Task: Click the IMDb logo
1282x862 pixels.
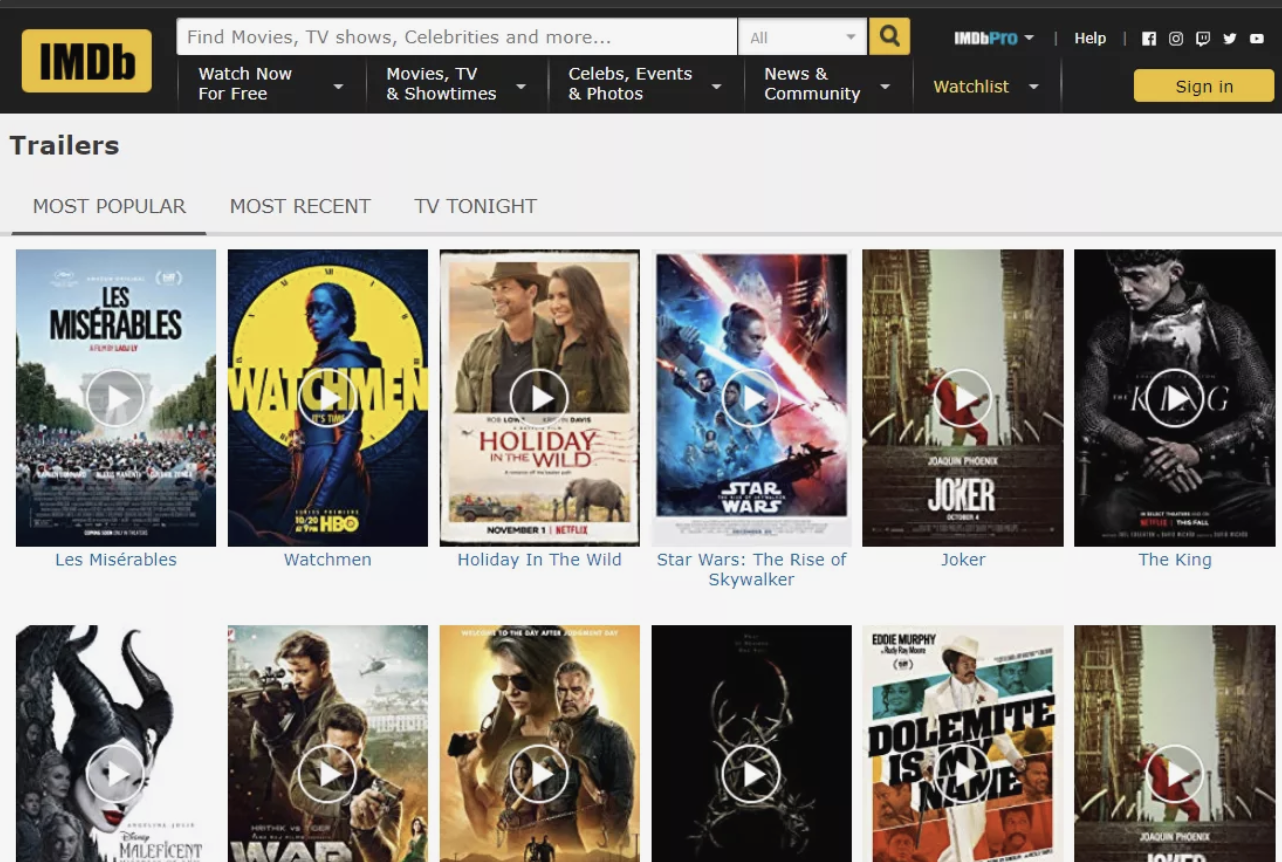Action: click(86, 61)
